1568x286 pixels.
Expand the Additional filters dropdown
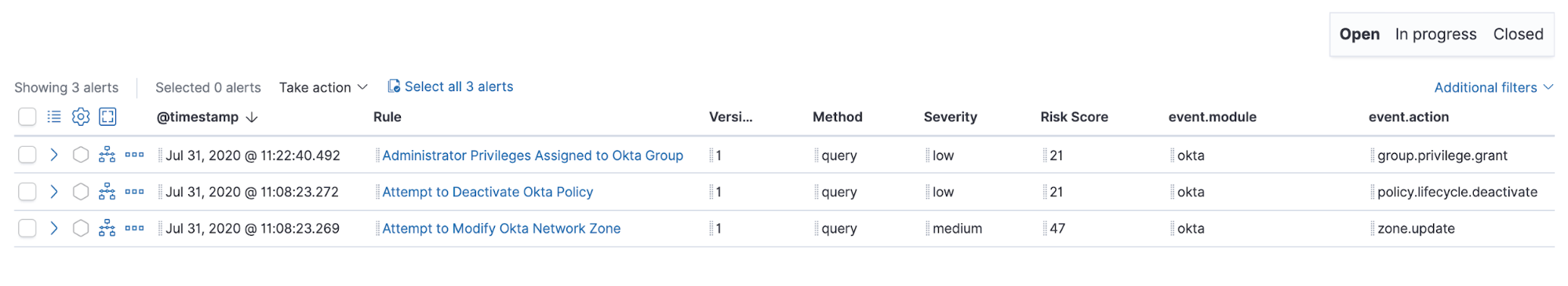[1493, 87]
